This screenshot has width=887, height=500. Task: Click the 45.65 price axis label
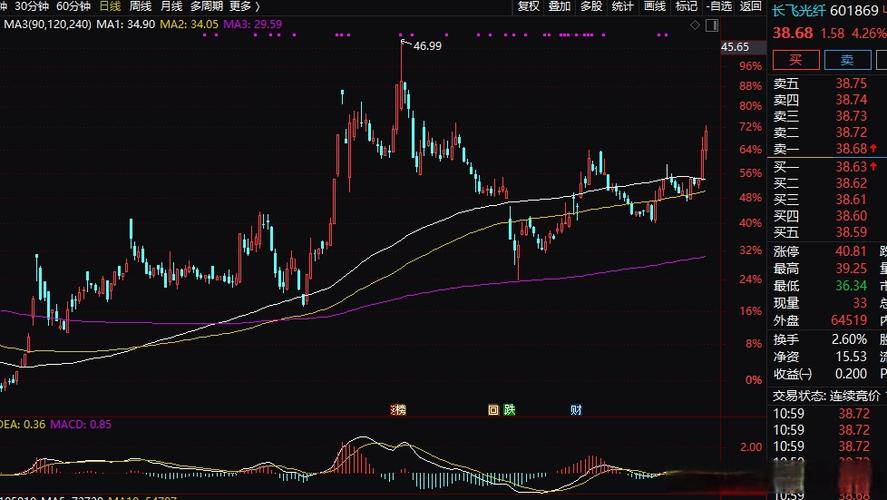coord(735,47)
